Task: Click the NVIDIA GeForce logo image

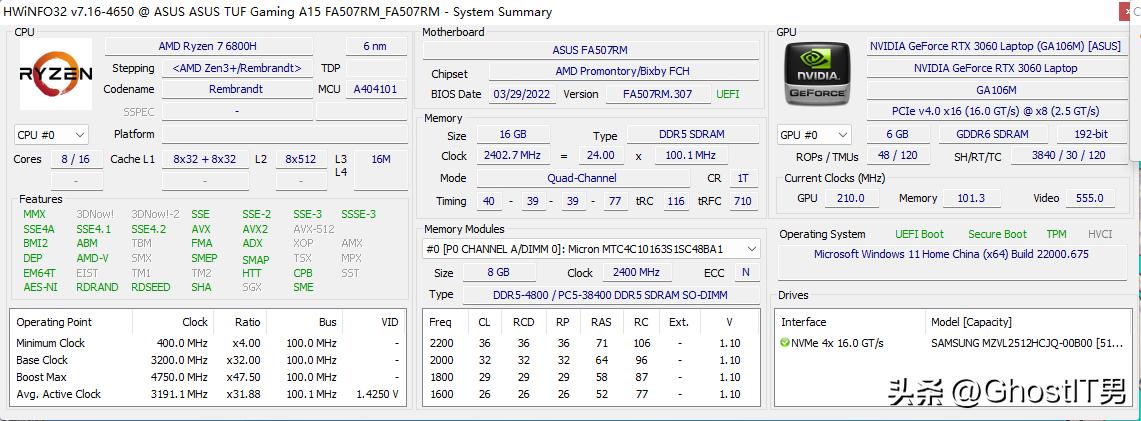Action: click(x=818, y=74)
